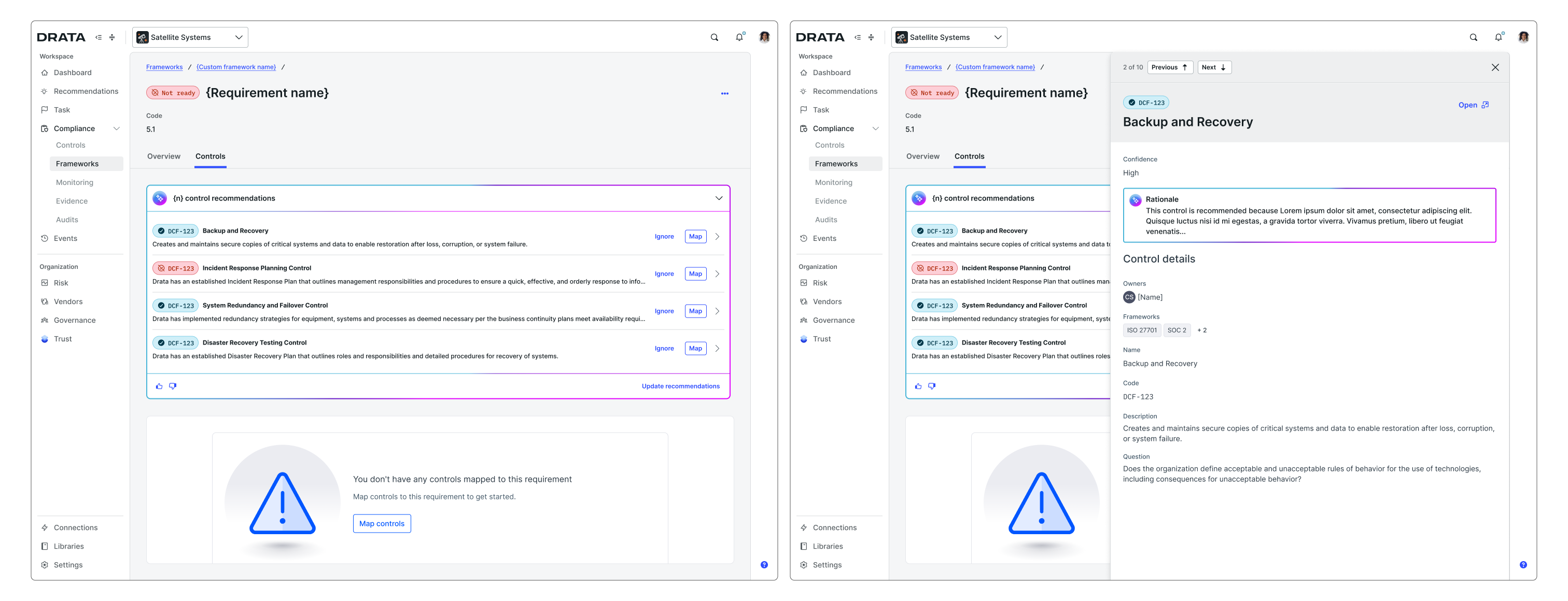Viewport: 1568px width, 601px height.
Task: Switch to Overview tab in right window
Action: pos(923,156)
